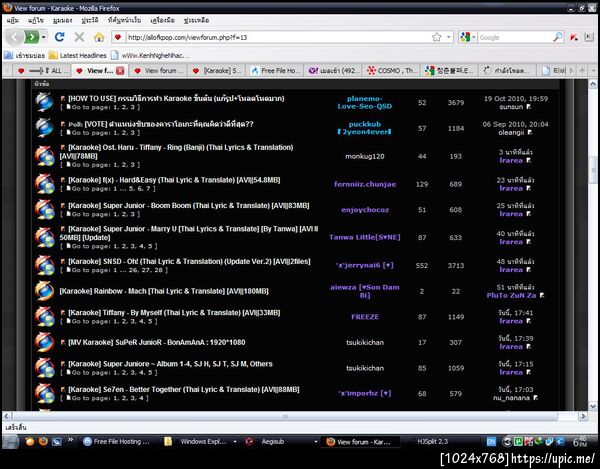
Task: Bookmark this page with the star icon
Action: [x=436, y=37]
